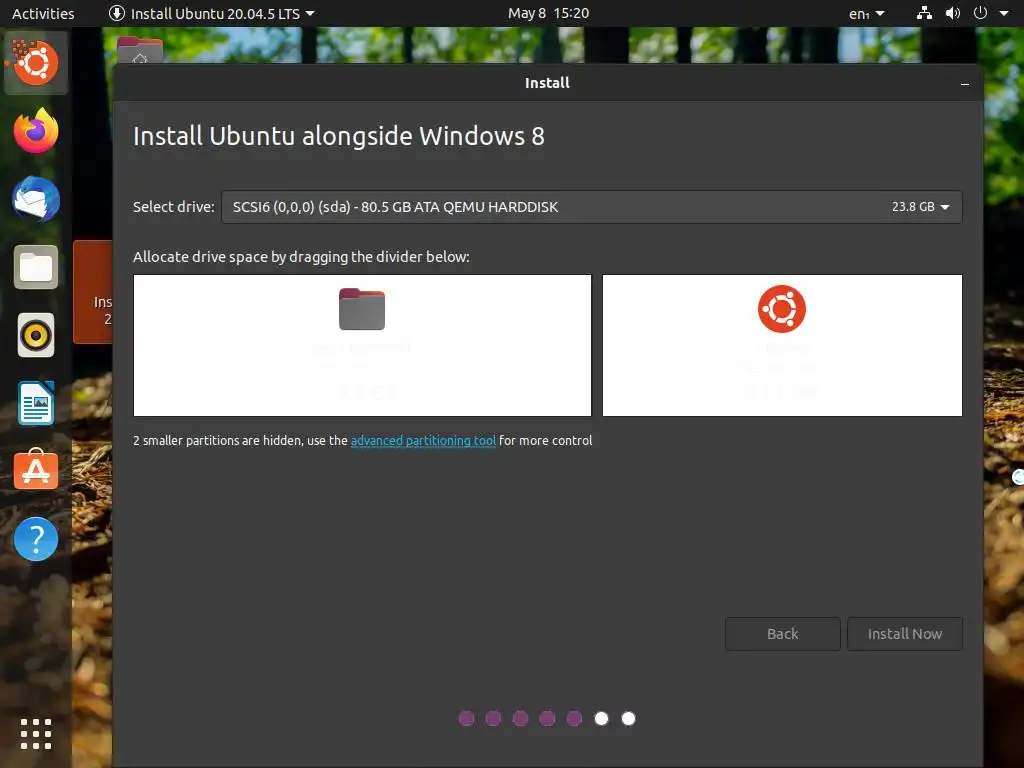Screen dimensions: 1024x768
Task: Show the applications grid
Action: click(x=36, y=734)
